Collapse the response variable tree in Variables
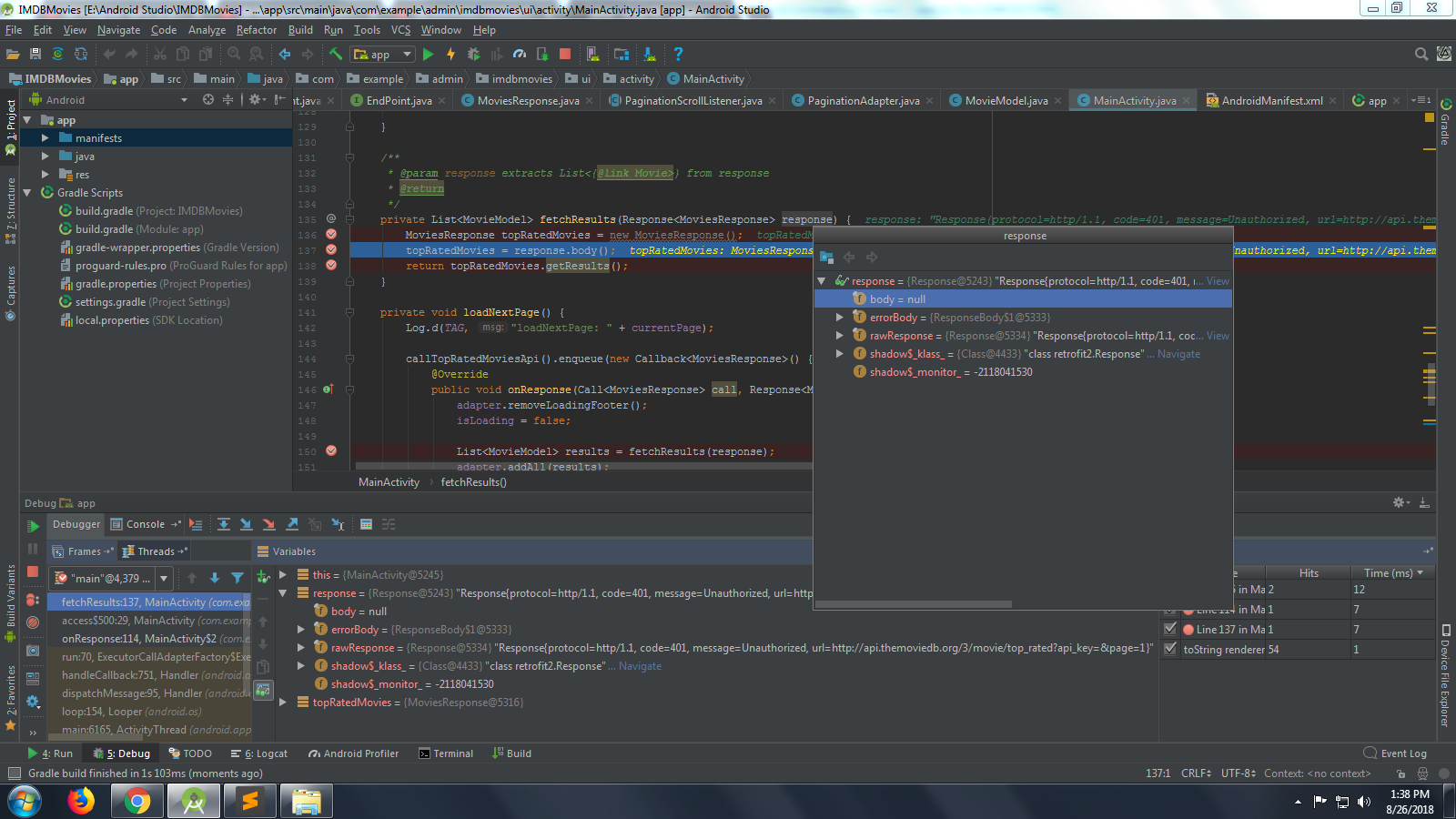1456x819 pixels. click(x=284, y=592)
